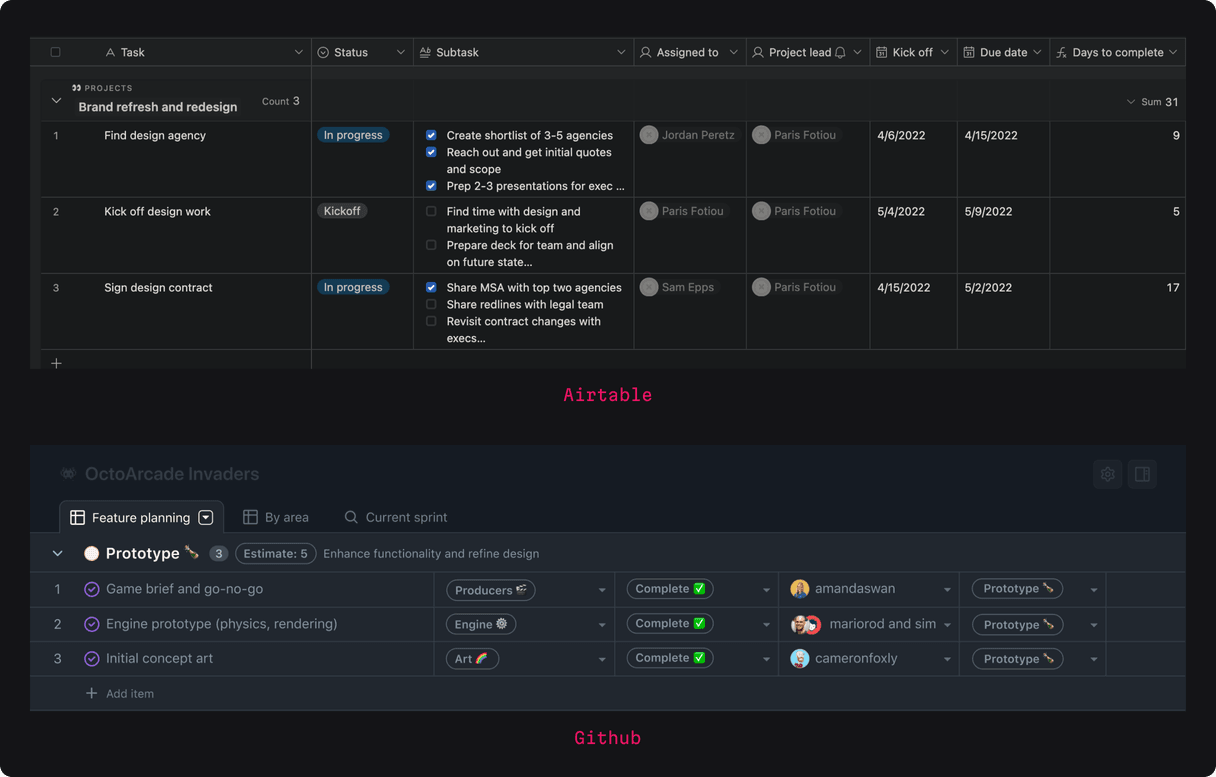
Task: Click the project settings gear in OctoArcade Invaders header
Action: pyautogui.click(x=1107, y=474)
